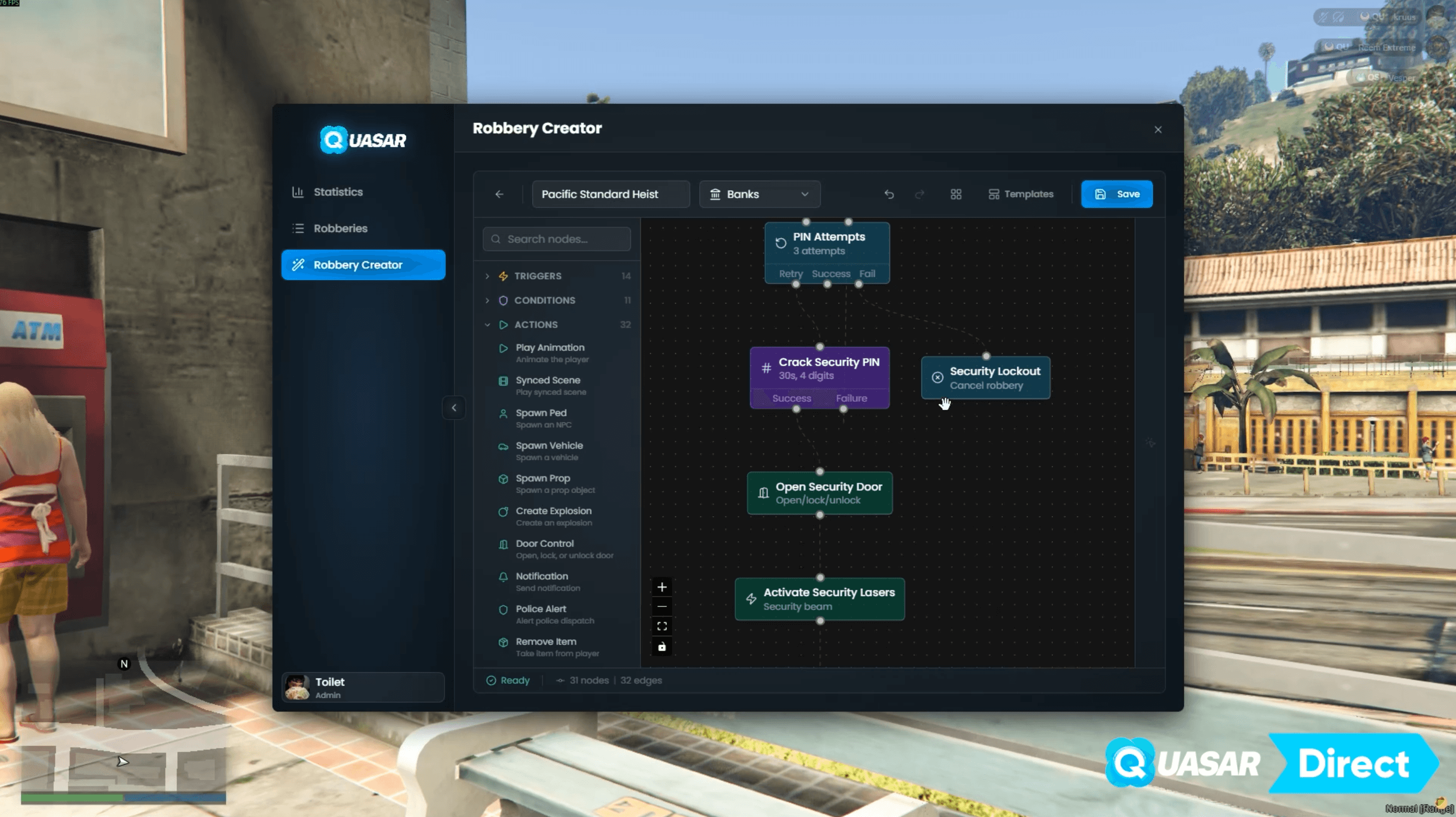Image resolution: width=1456 pixels, height=817 pixels.
Task: Collapse the node library panel arrow
Action: point(453,407)
